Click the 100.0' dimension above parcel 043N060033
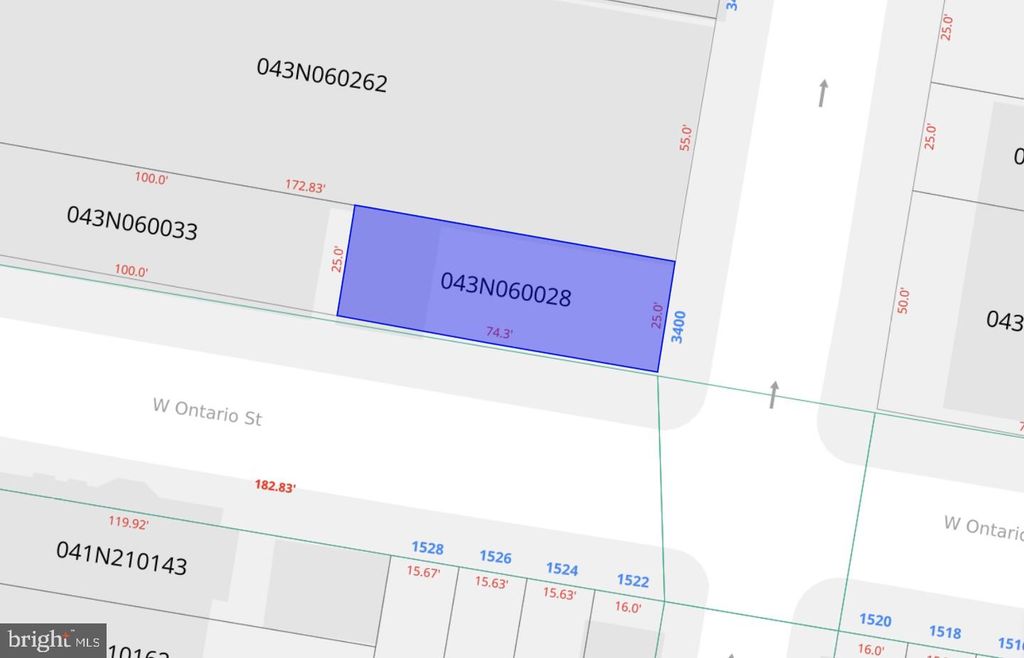This screenshot has height=658, width=1024. click(x=152, y=178)
